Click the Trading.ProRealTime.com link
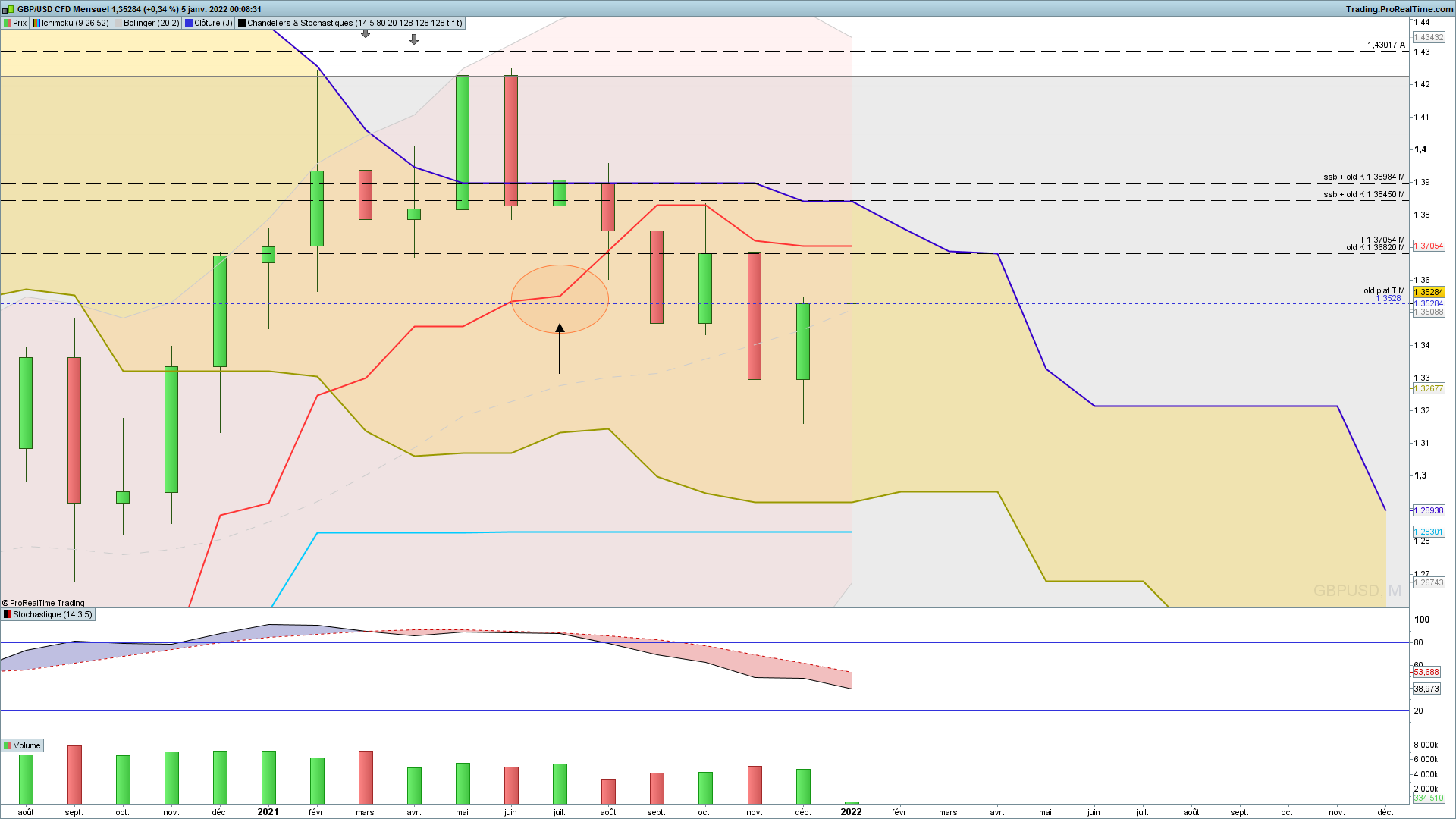1456x819 pixels. tap(1398, 9)
